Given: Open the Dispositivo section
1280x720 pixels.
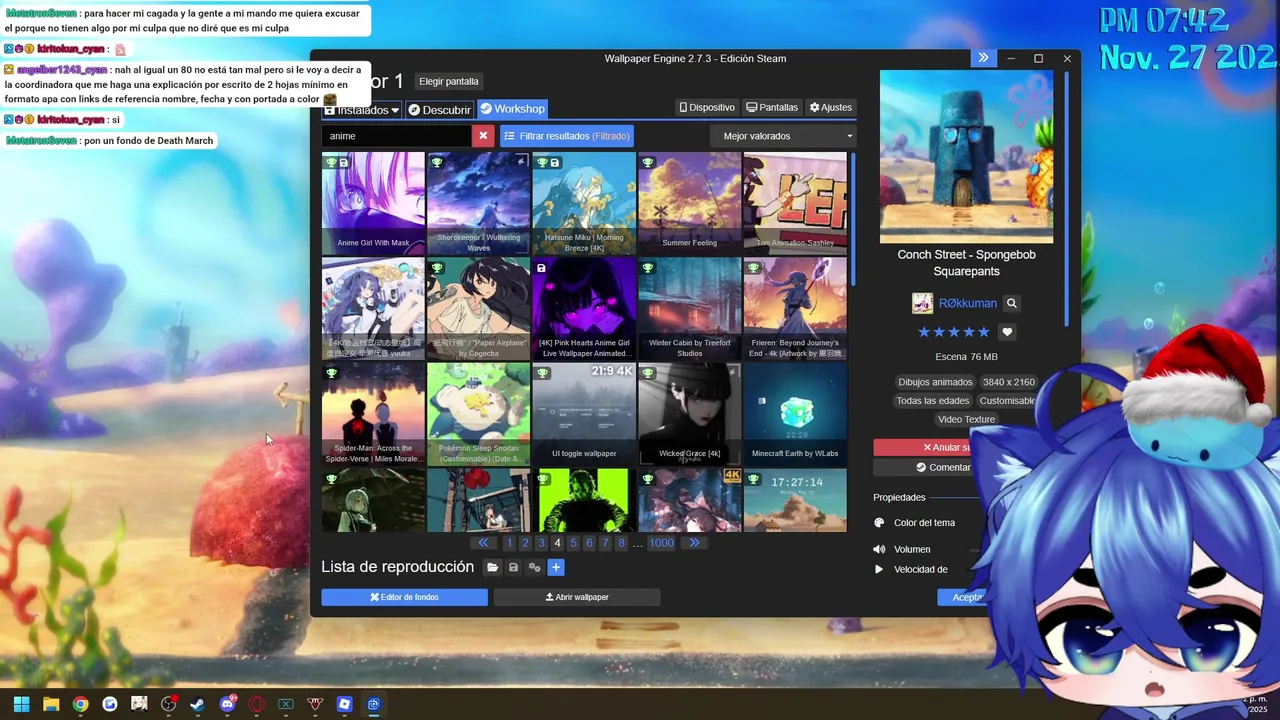Looking at the screenshot, I should click(707, 107).
